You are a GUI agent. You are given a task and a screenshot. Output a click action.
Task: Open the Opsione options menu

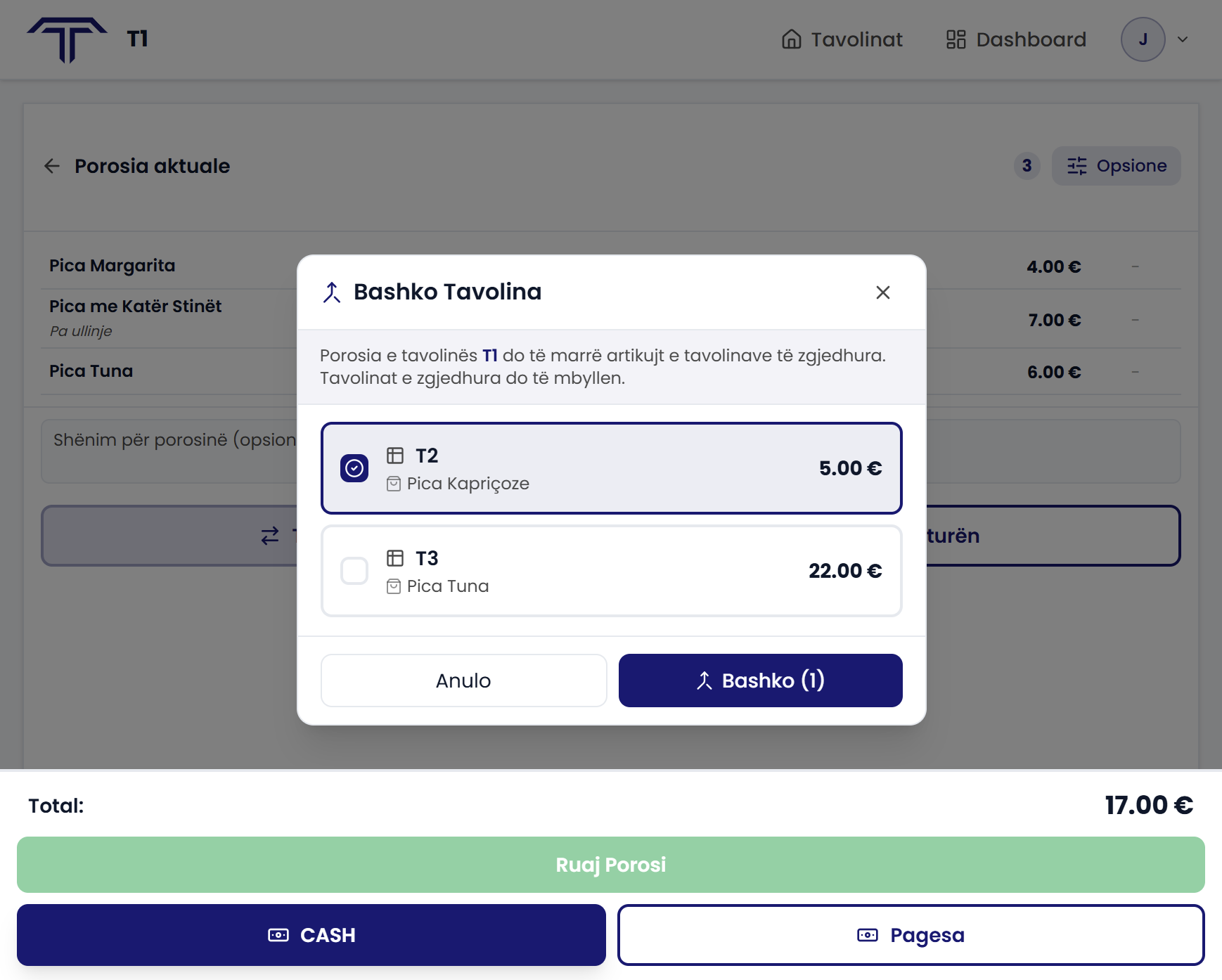tap(1116, 166)
